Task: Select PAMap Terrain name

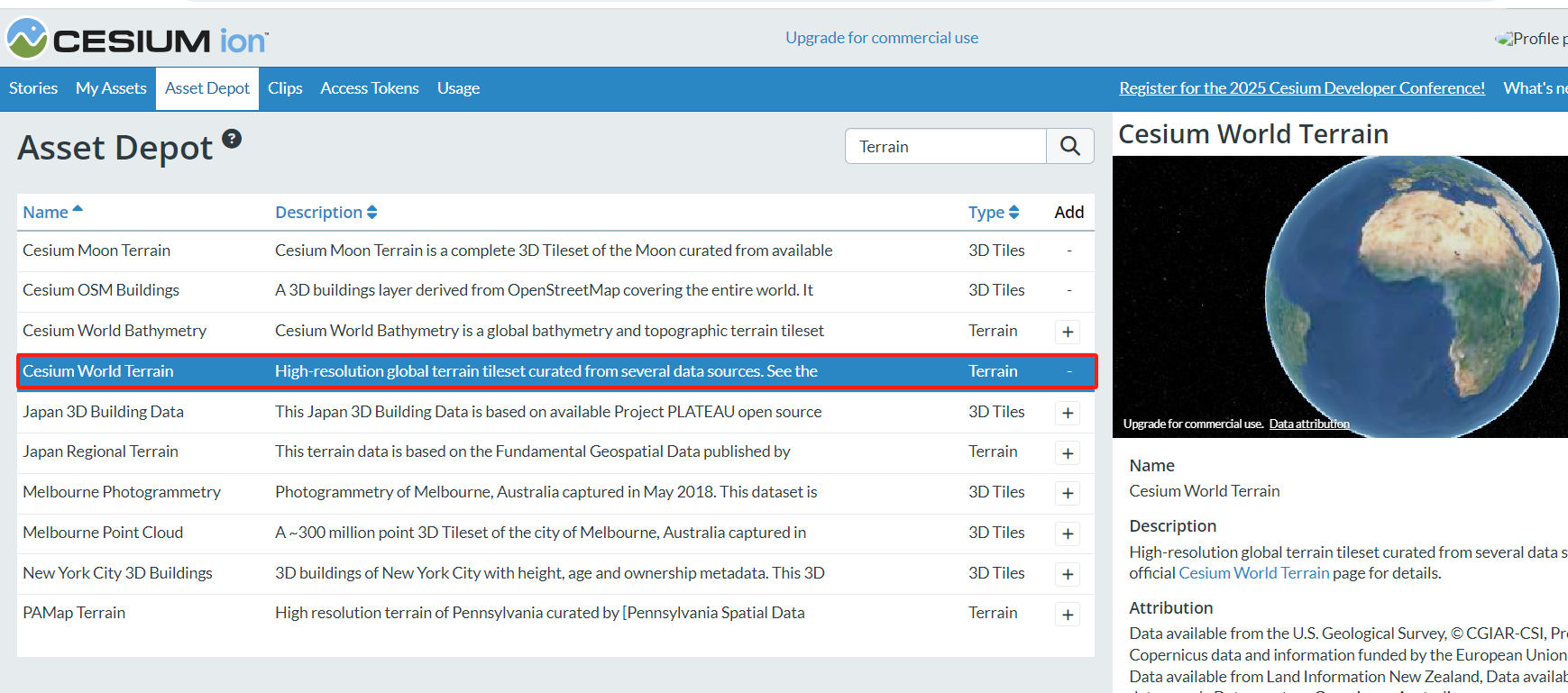Action: pos(74,613)
